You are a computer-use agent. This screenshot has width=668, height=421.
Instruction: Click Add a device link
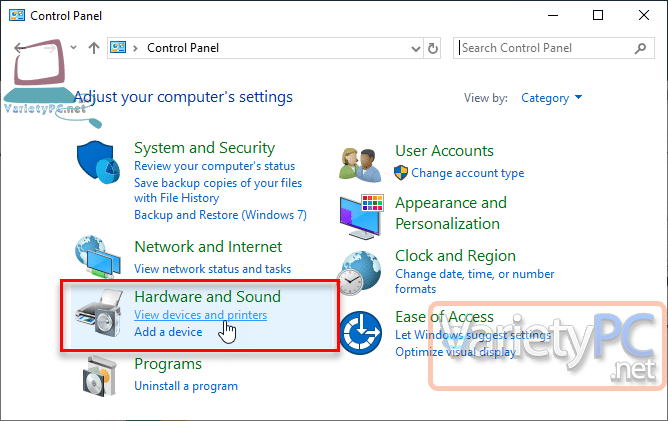pos(168,332)
